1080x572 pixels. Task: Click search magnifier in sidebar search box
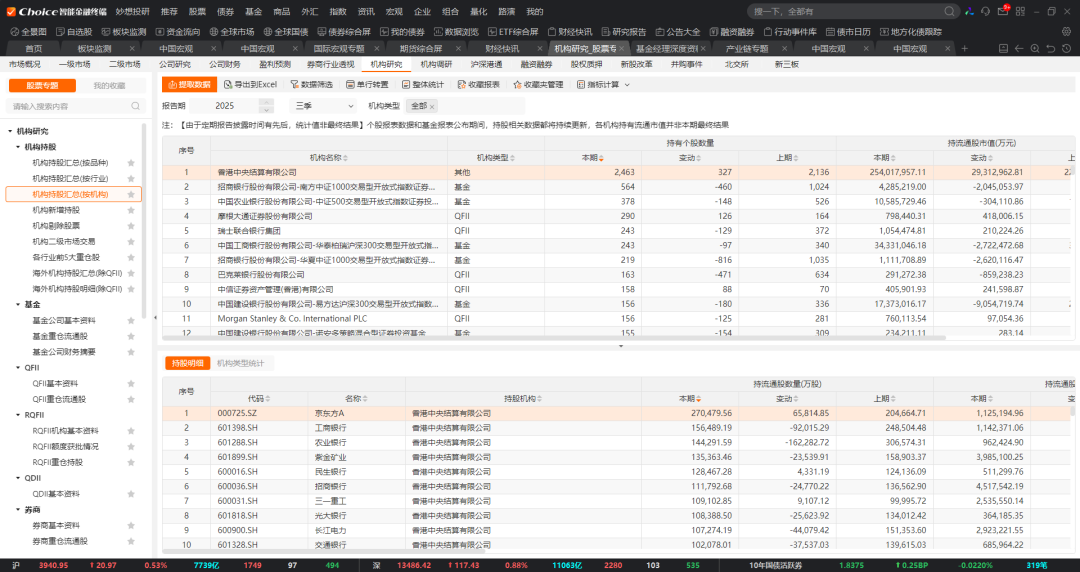[137, 106]
